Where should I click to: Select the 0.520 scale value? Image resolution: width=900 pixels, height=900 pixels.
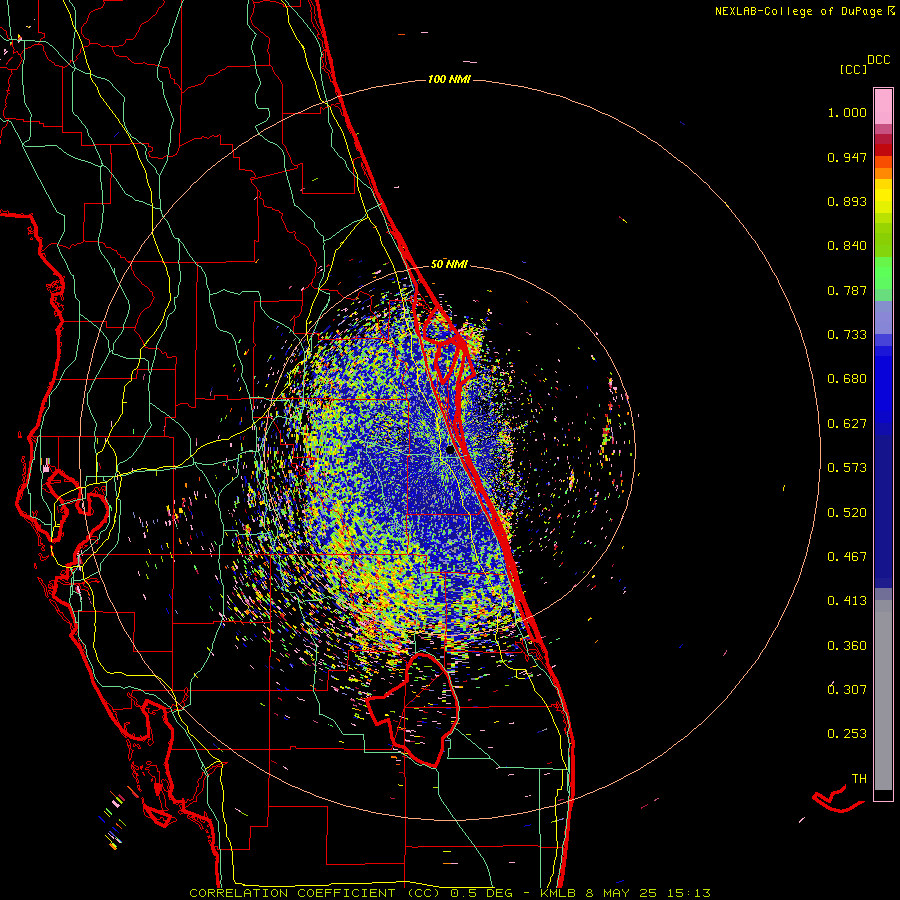[x=847, y=513]
